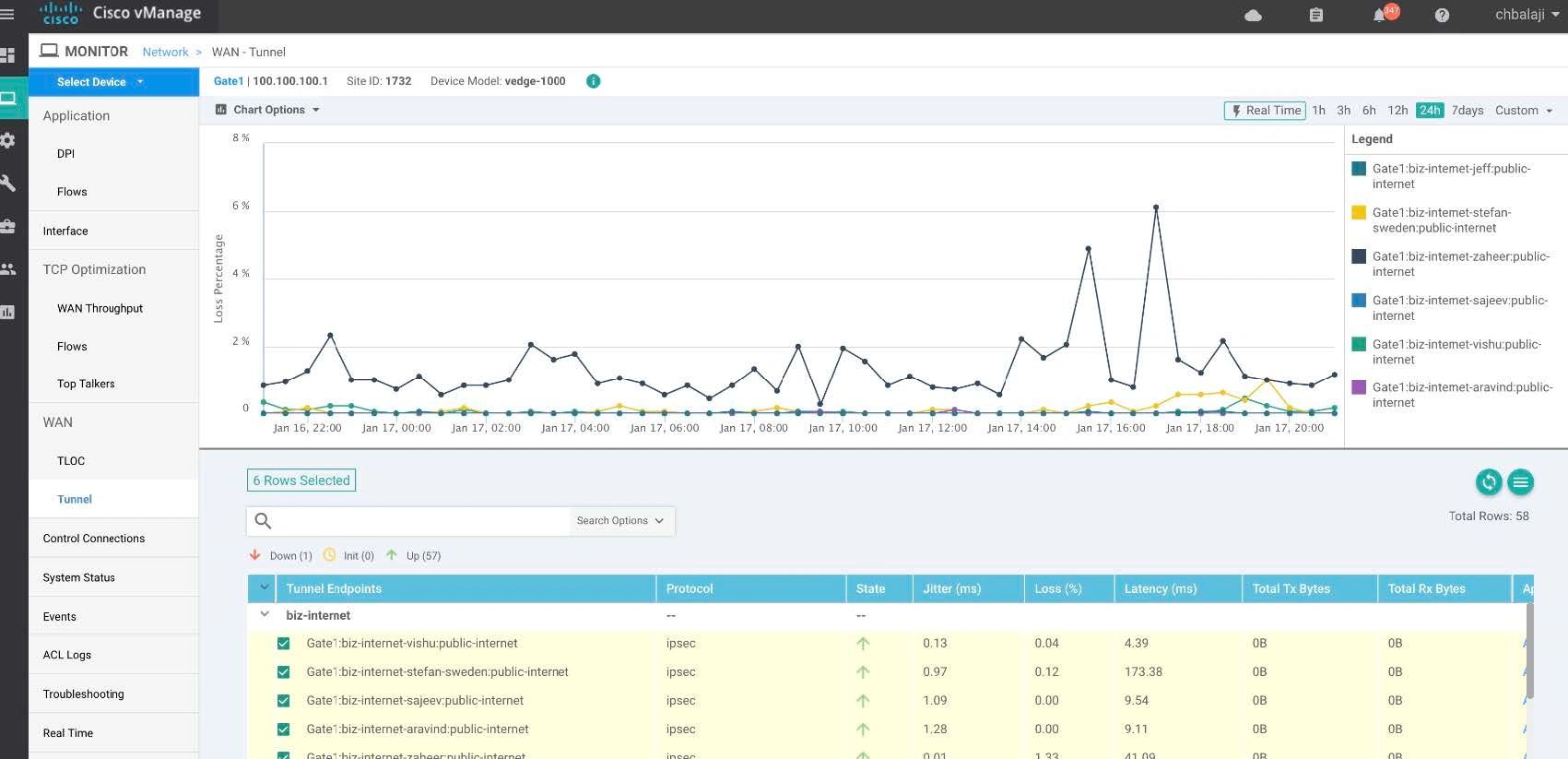Sort by Latency (ms) column

pos(1177,588)
